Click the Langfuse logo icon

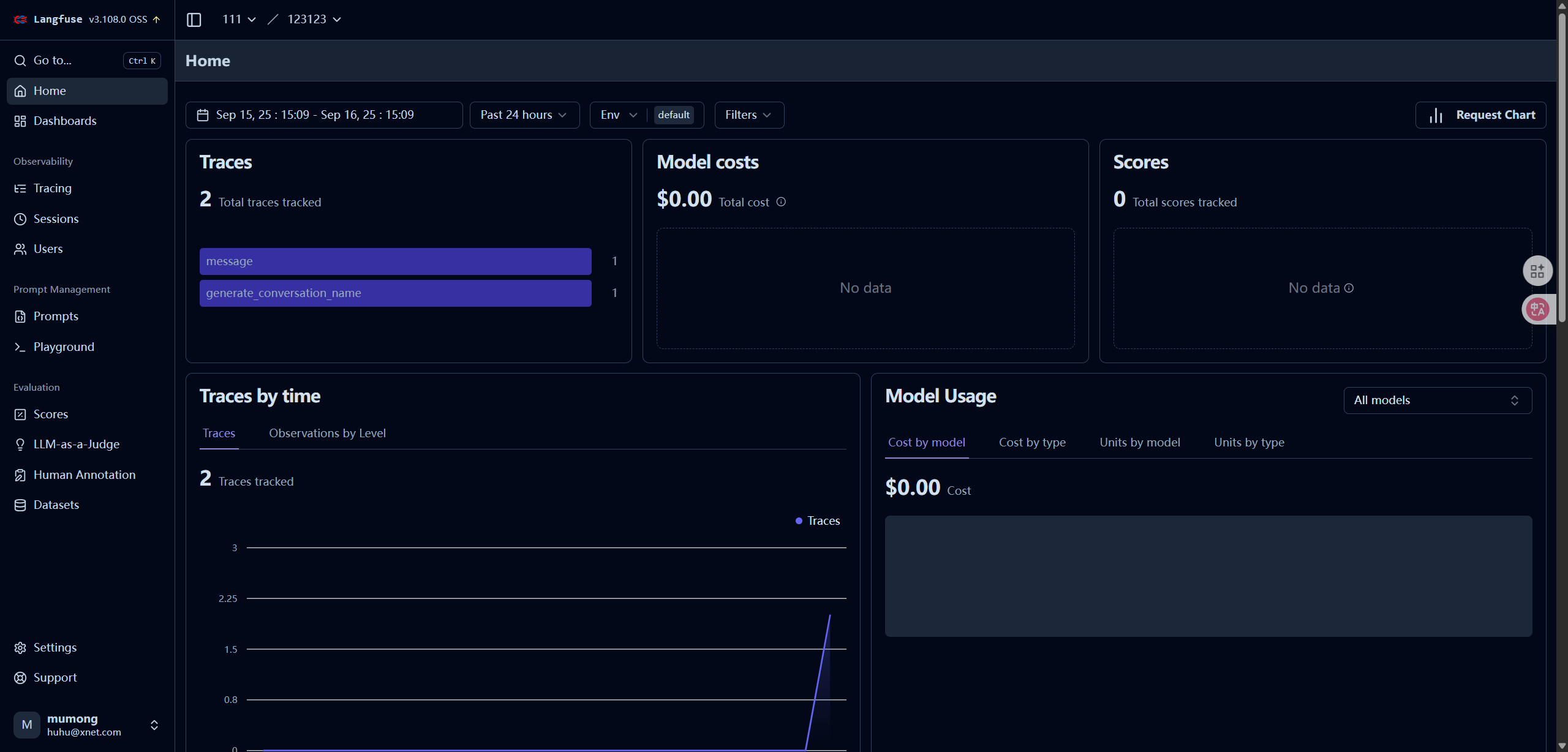(x=20, y=20)
